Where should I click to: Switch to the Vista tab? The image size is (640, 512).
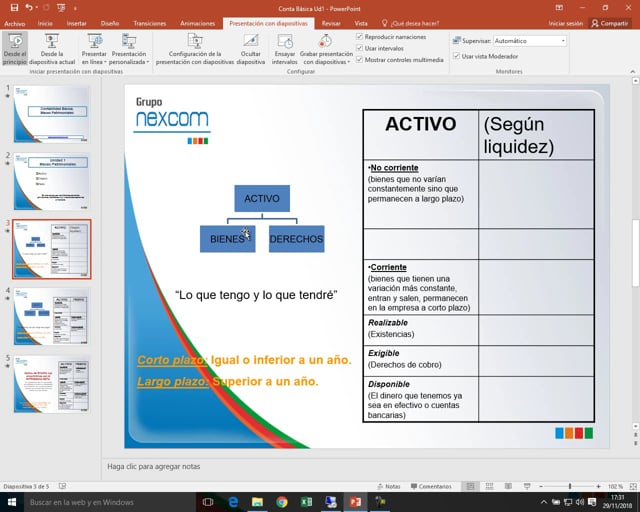tap(361, 23)
